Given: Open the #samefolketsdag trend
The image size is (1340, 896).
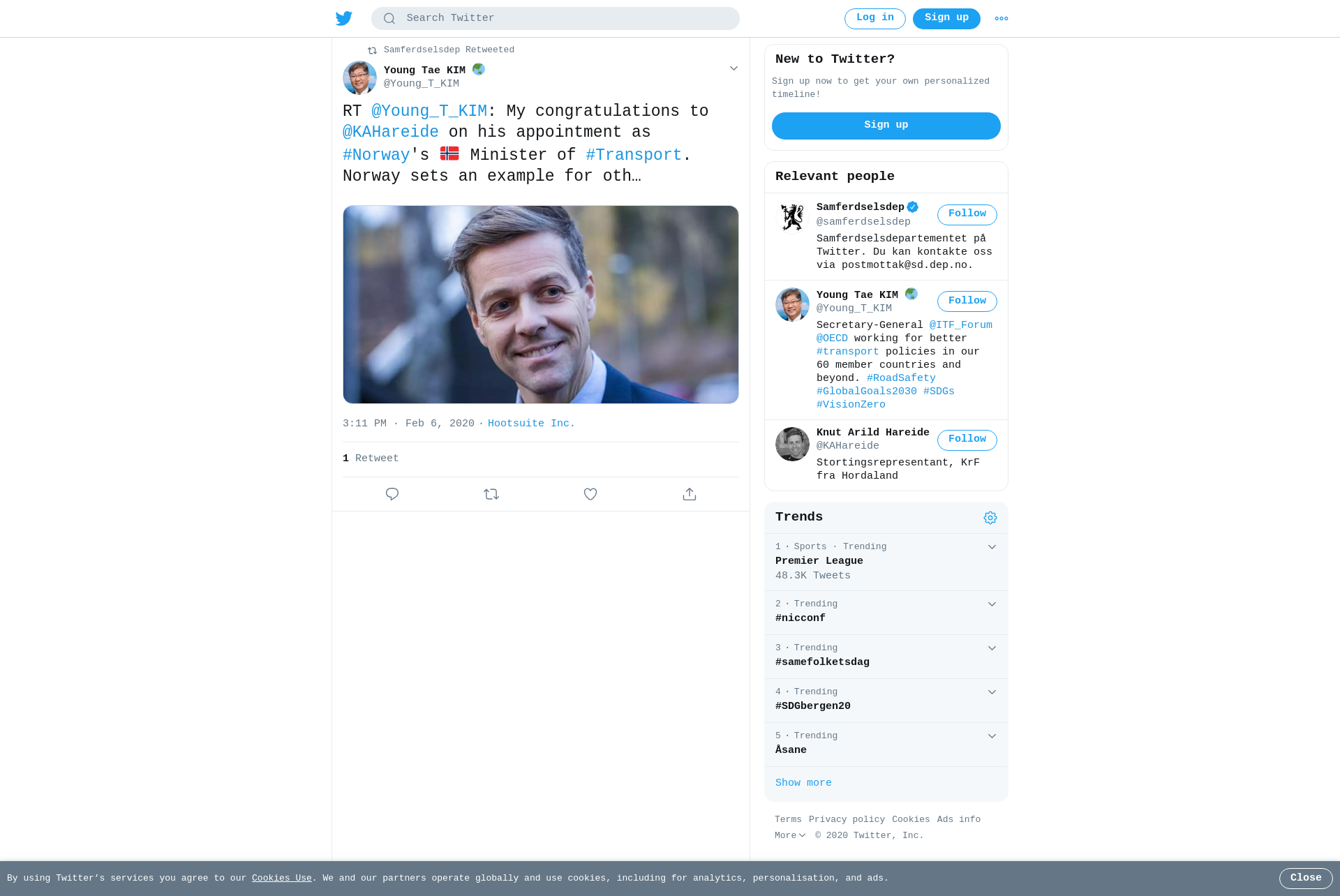Looking at the screenshot, I should tap(822, 662).
